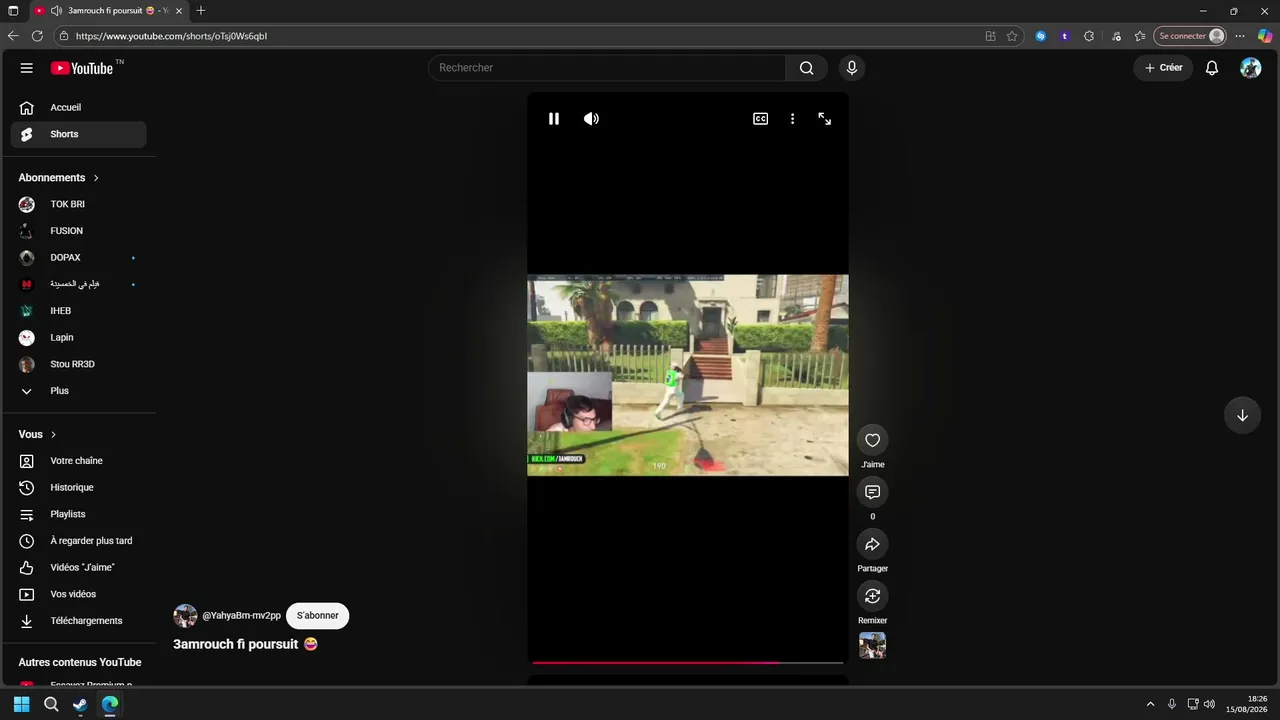The height and width of the screenshot is (720, 1280).
Task: Open the @YahyaBm-mv2pp channel avatar
Action: pos(185,616)
